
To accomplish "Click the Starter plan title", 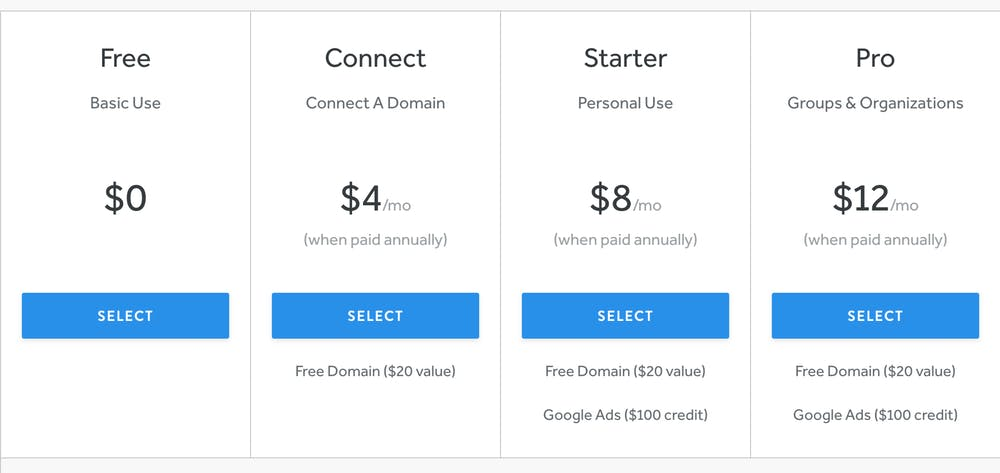I will click(x=625, y=58).
